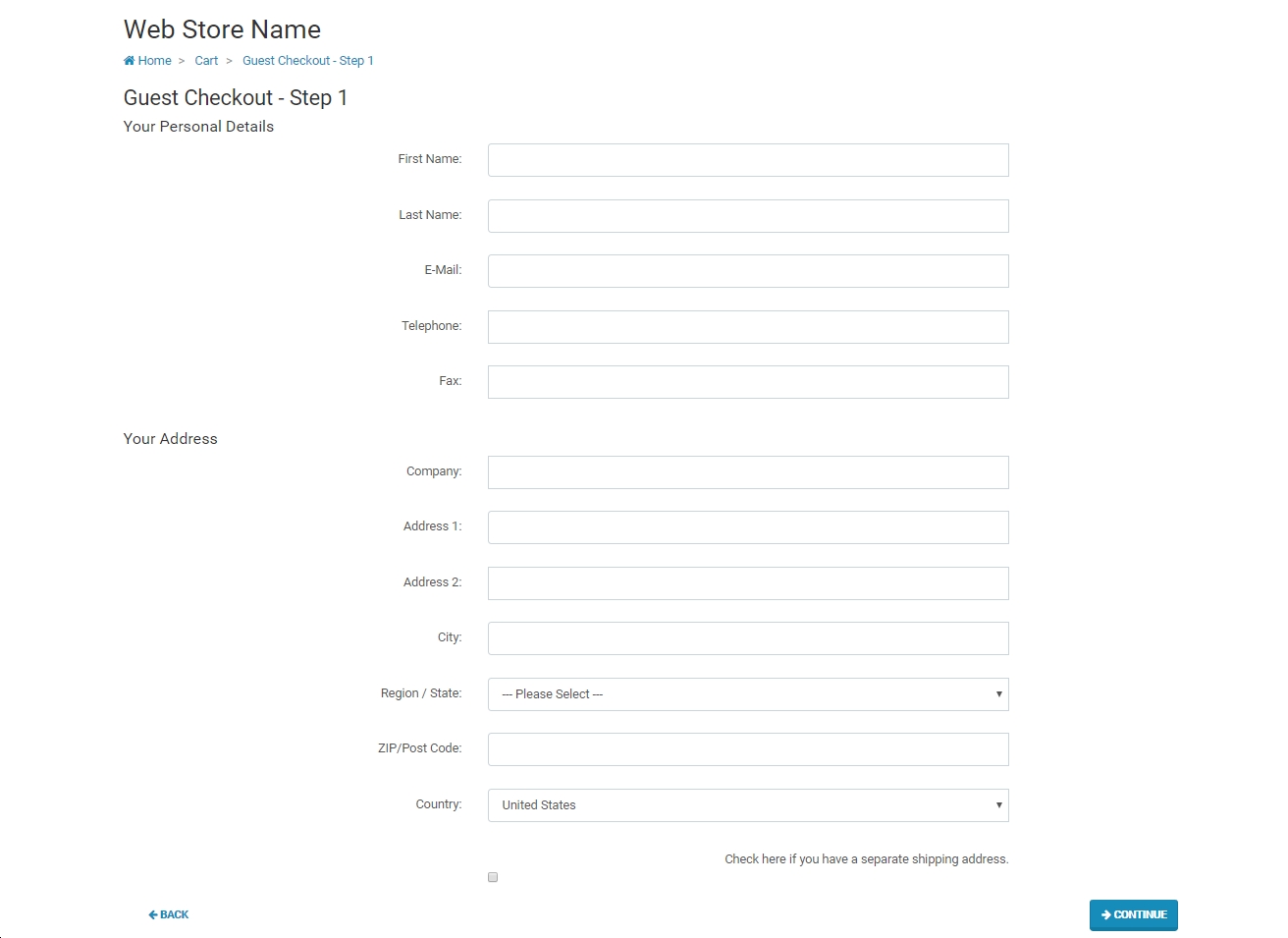The width and height of the screenshot is (1288, 938).
Task: Click into the E-Mail input box
Action: (748, 271)
